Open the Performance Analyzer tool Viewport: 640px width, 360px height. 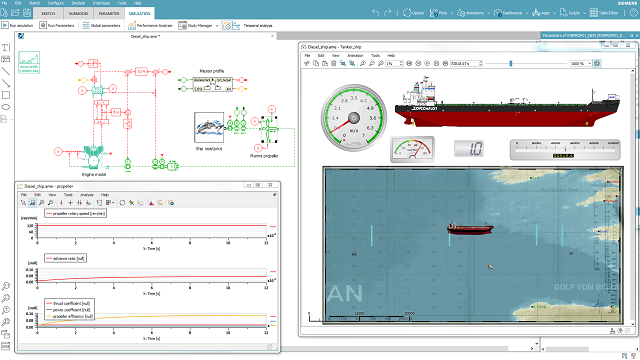(150, 25)
